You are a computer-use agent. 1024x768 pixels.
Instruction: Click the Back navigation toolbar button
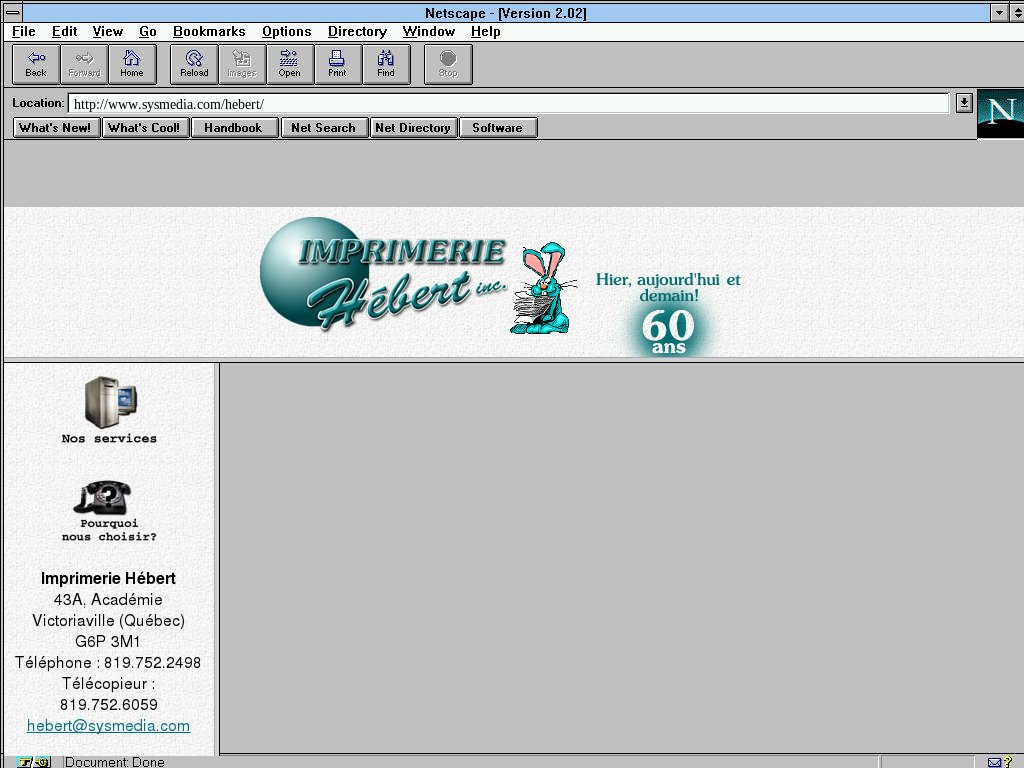[x=36, y=64]
